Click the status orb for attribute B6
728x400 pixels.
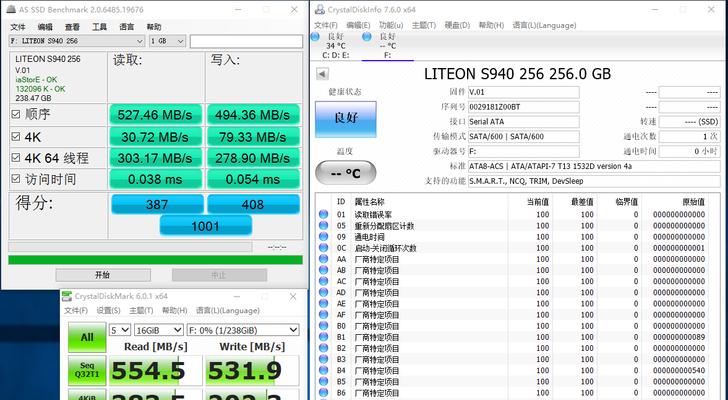[324, 393]
